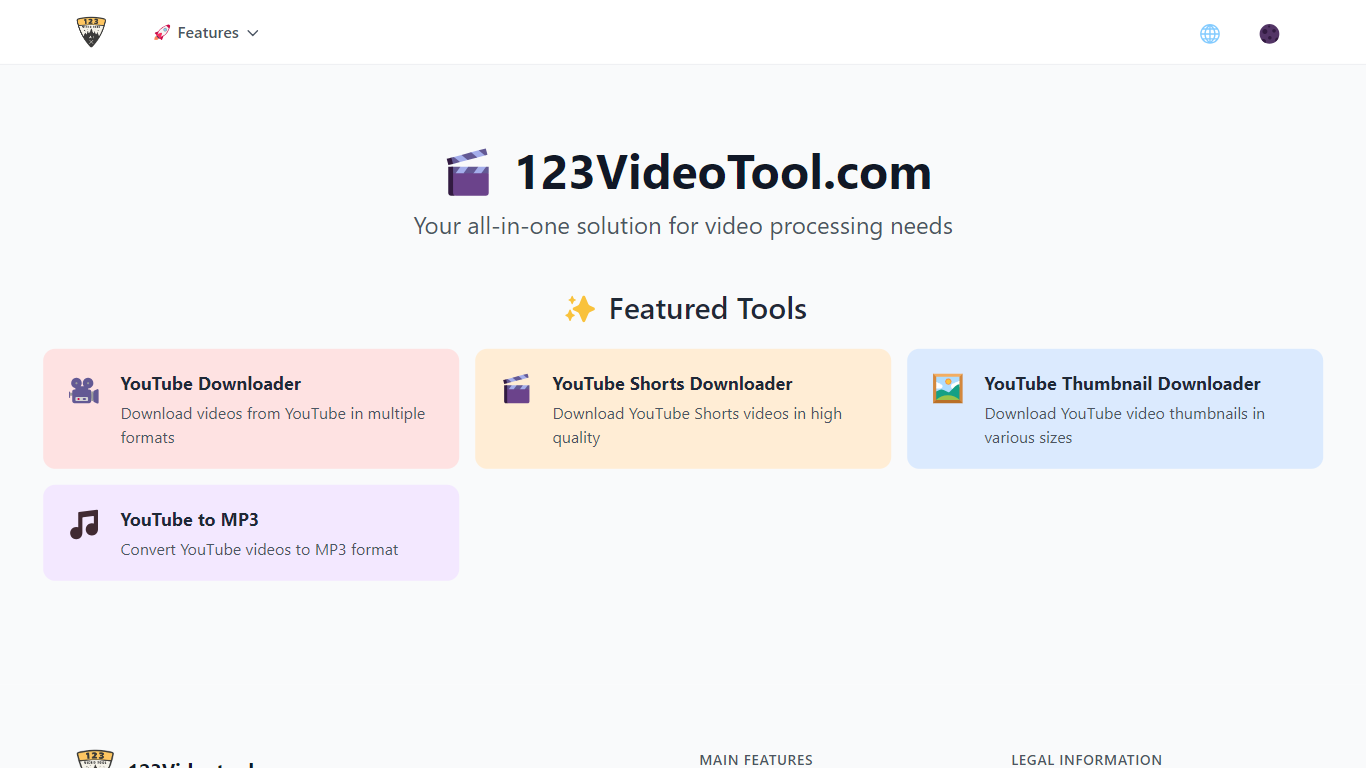1366x768 pixels.
Task: Click the clapperboard icon beside 123VideoTool.com heading
Action: 467,171
